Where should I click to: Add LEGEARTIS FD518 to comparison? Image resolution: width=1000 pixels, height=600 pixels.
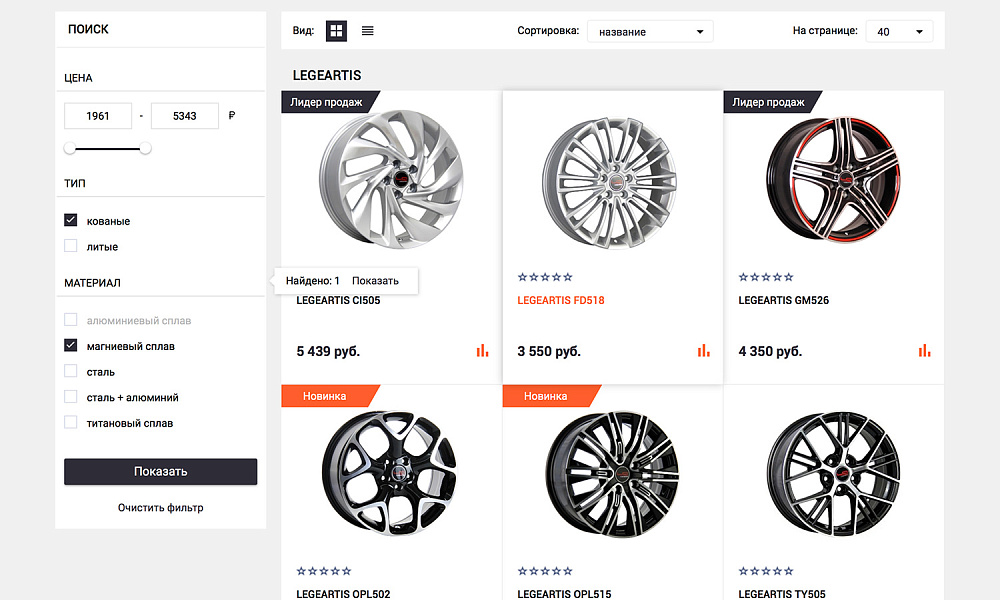click(x=703, y=351)
